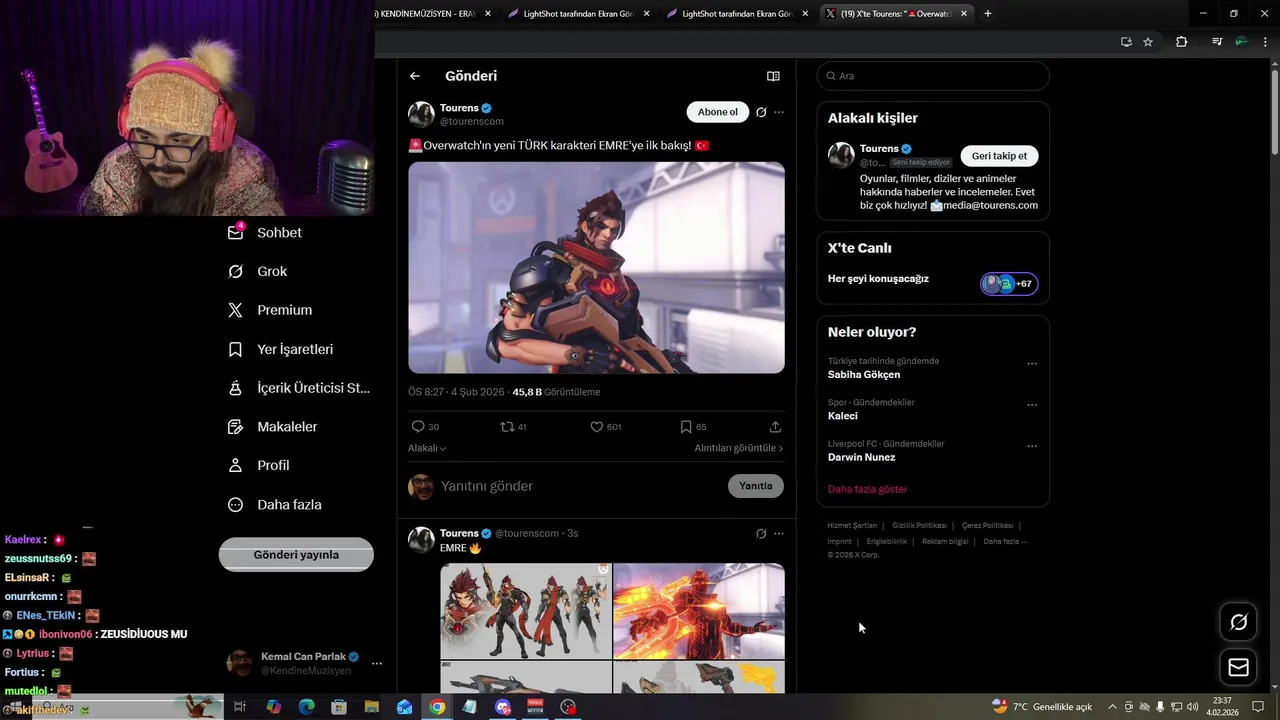The width and height of the screenshot is (1280, 720).
Task: Like the post with 601 likes
Action: [x=605, y=427]
